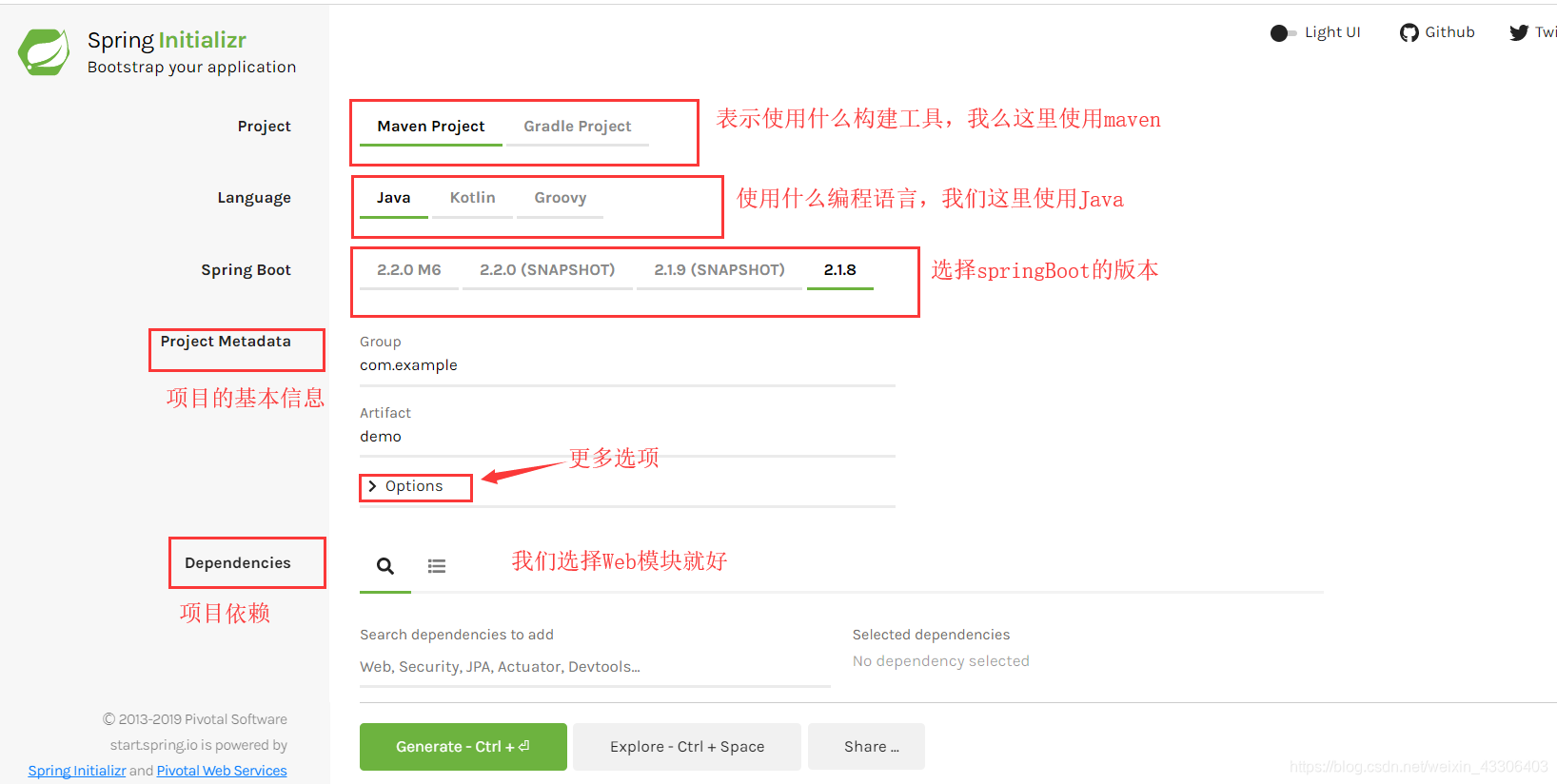Open the Spring Initializr footer link

click(x=77, y=771)
